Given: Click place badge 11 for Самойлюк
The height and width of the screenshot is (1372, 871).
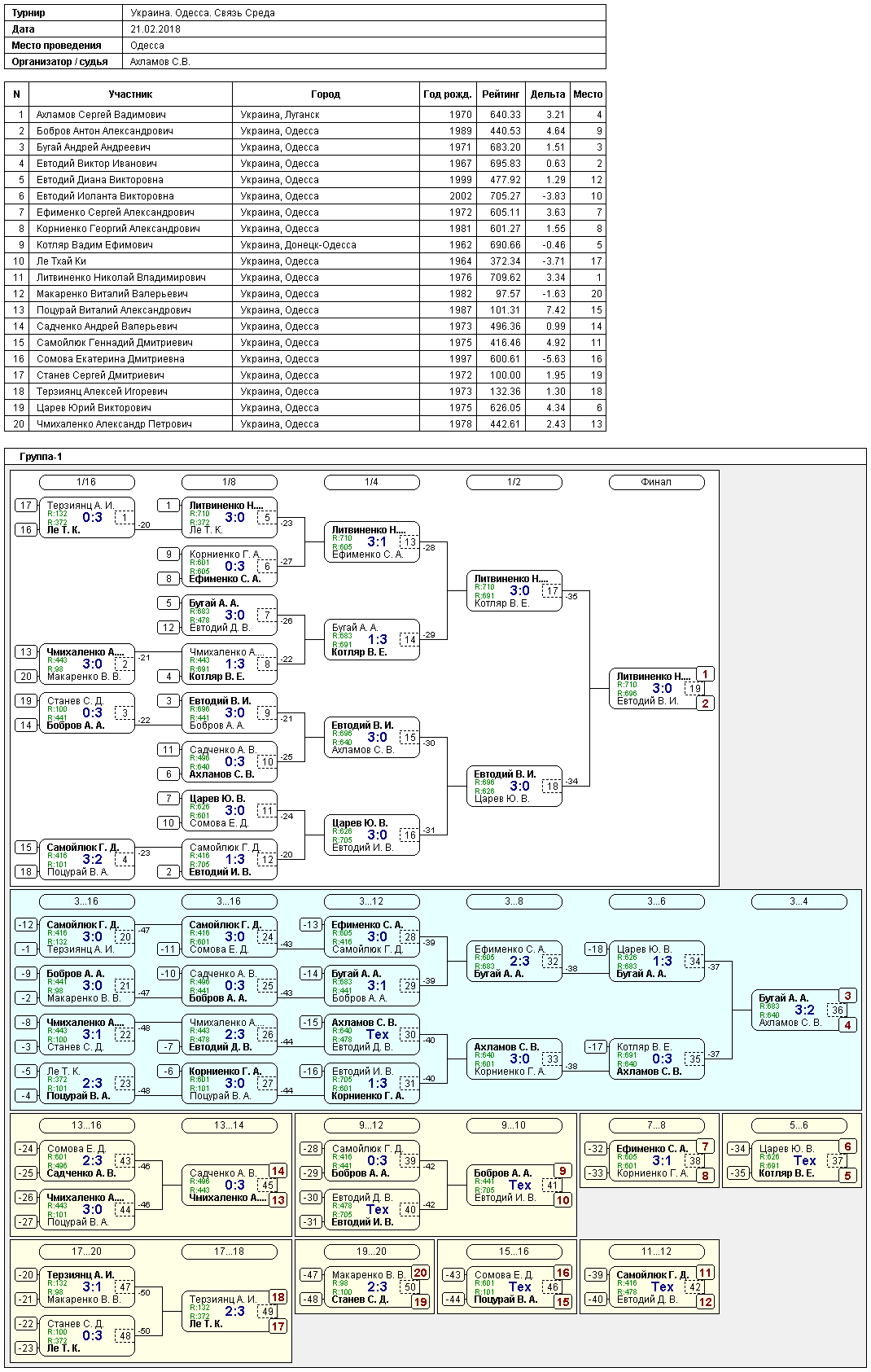Looking at the screenshot, I should click(x=705, y=1273).
